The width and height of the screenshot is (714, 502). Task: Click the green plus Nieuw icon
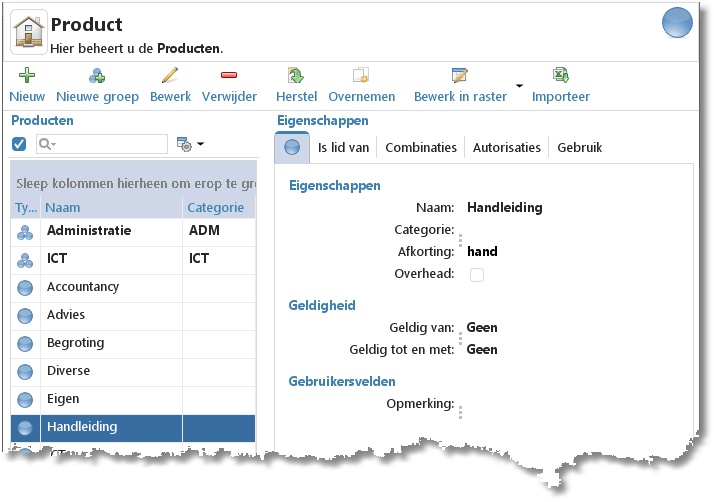coord(27,75)
